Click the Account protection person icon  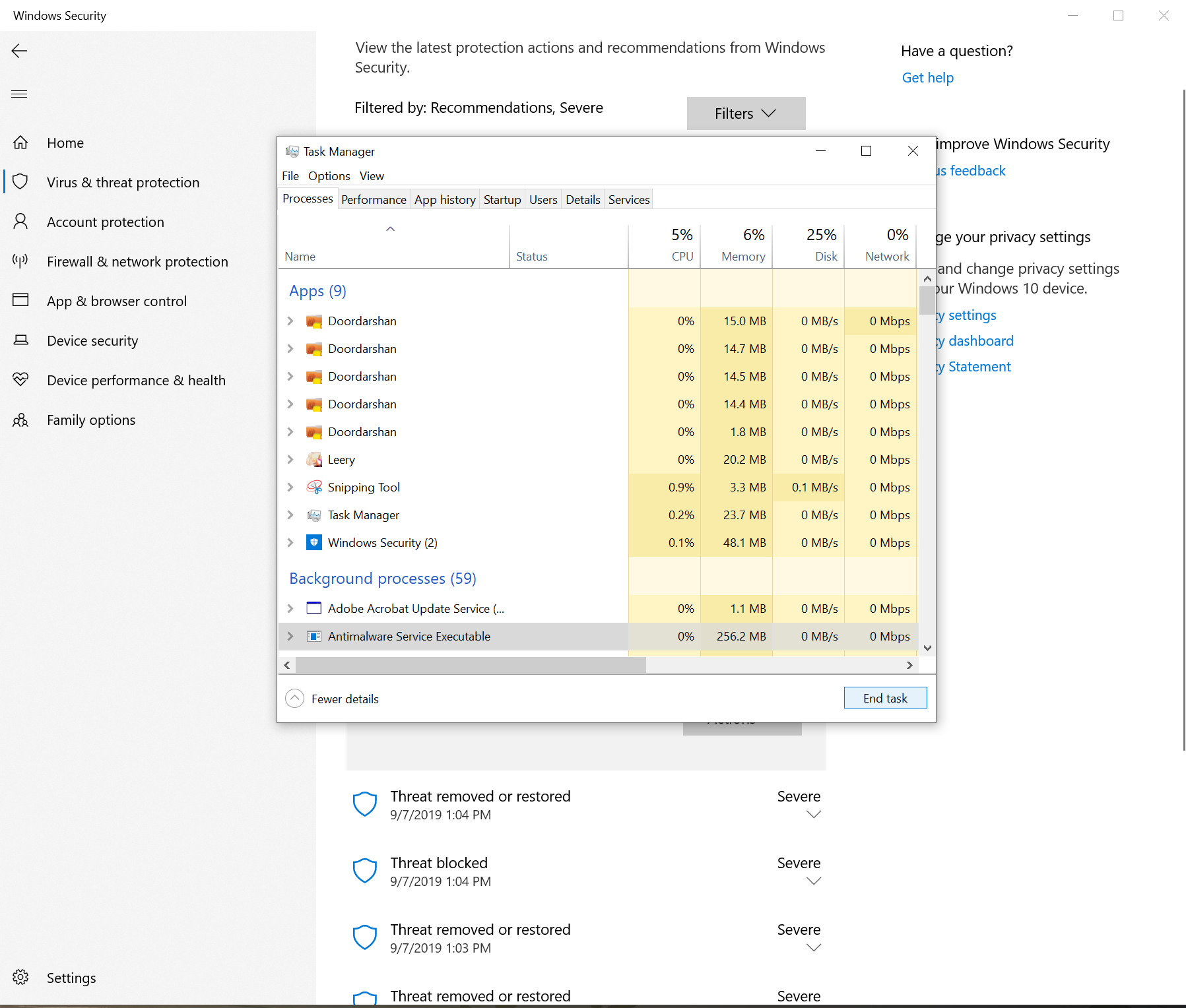pos(20,222)
